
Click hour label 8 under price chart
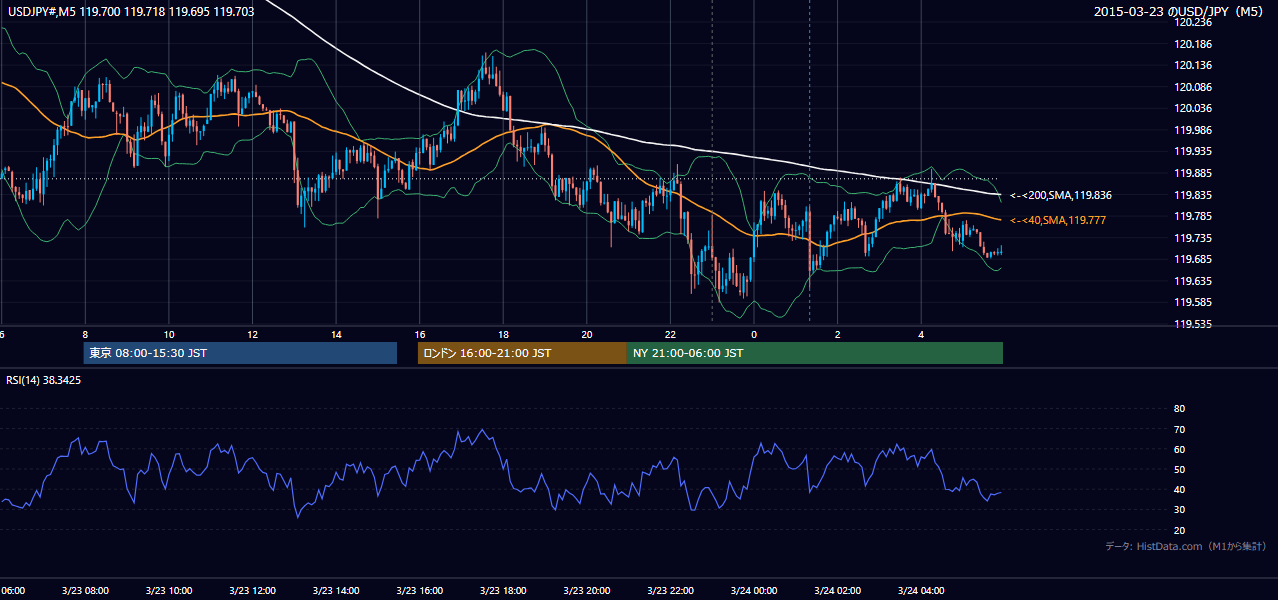click(x=85, y=334)
